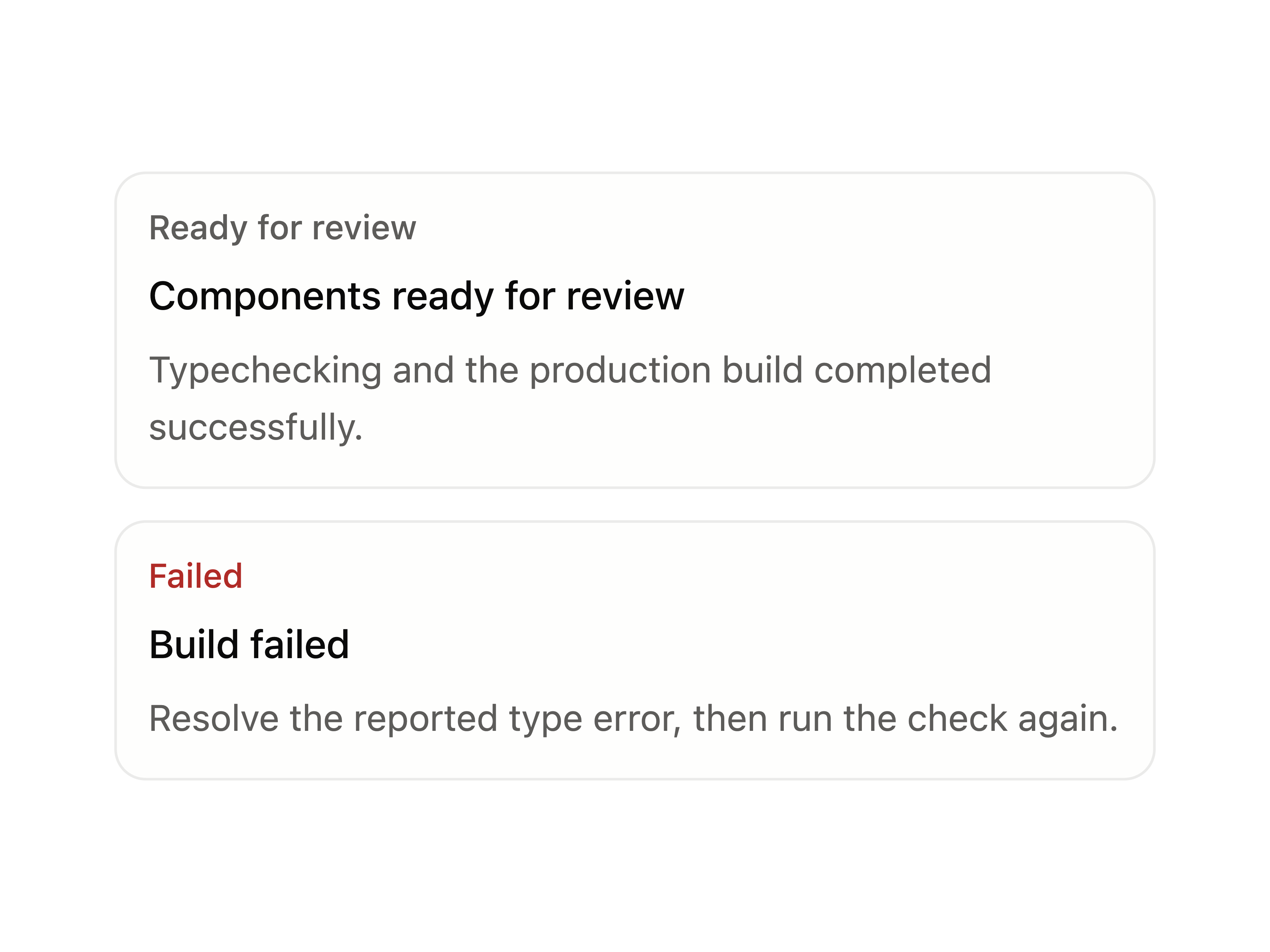Image resolution: width=1270 pixels, height=952 pixels.
Task: Click "build" in the Typechecking sentence
Action: tap(763, 370)
